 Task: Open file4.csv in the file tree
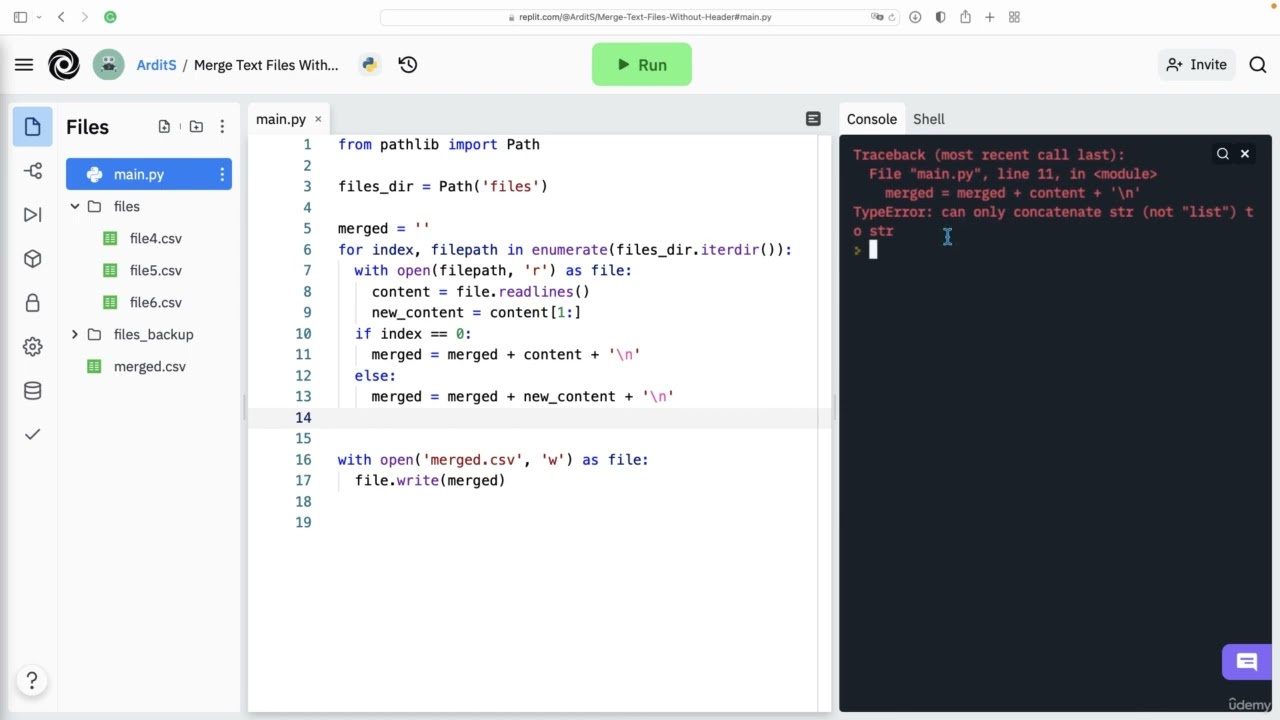click(x=155, y=238)
